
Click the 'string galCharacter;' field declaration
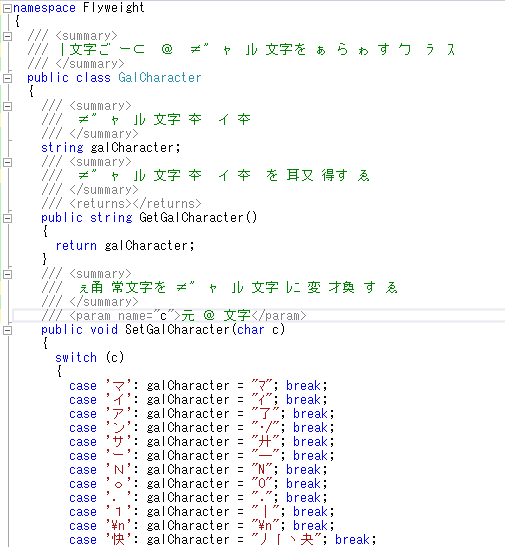coord(111,148)
